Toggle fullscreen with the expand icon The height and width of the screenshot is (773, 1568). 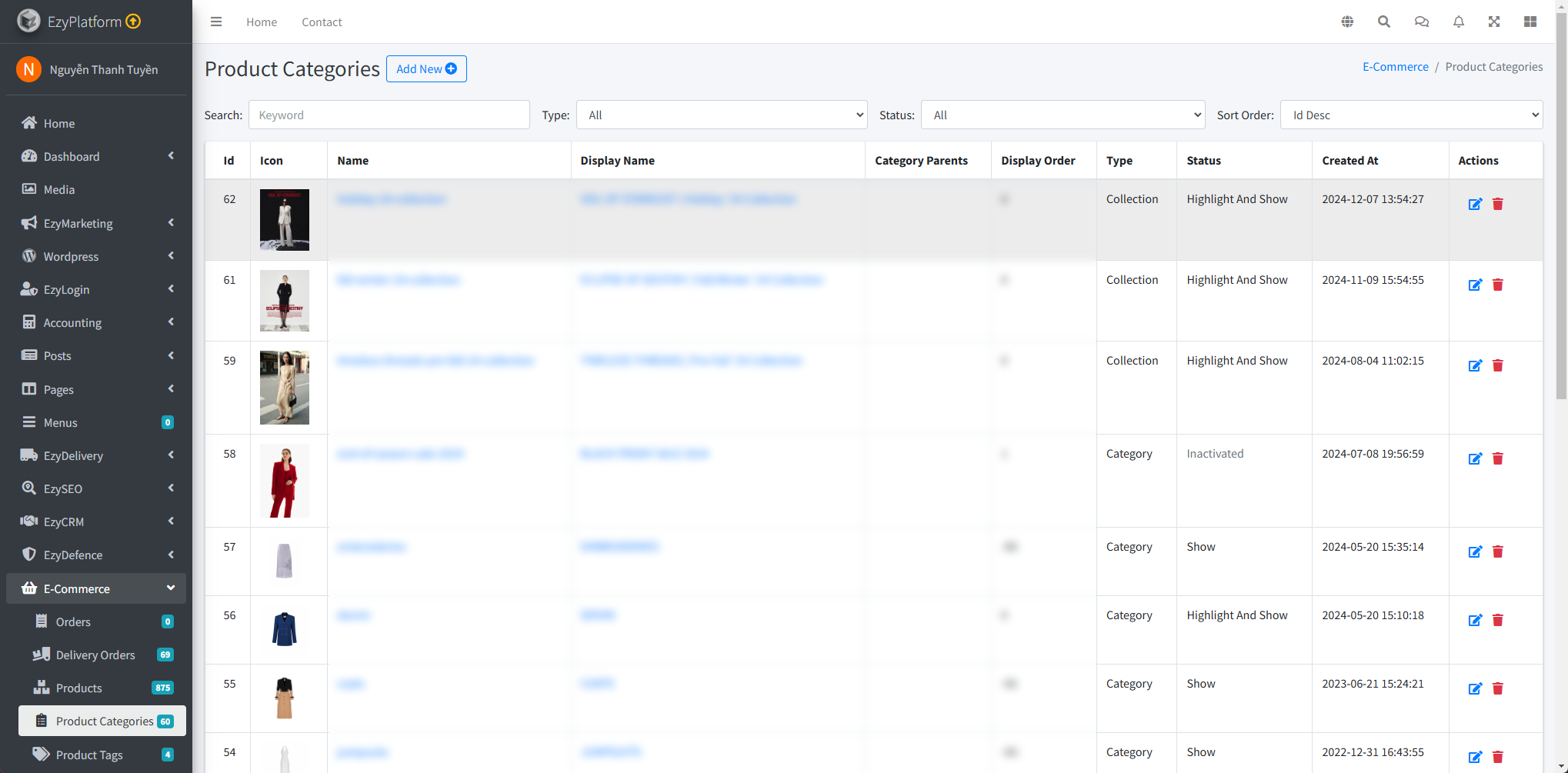coord(1494,22)
